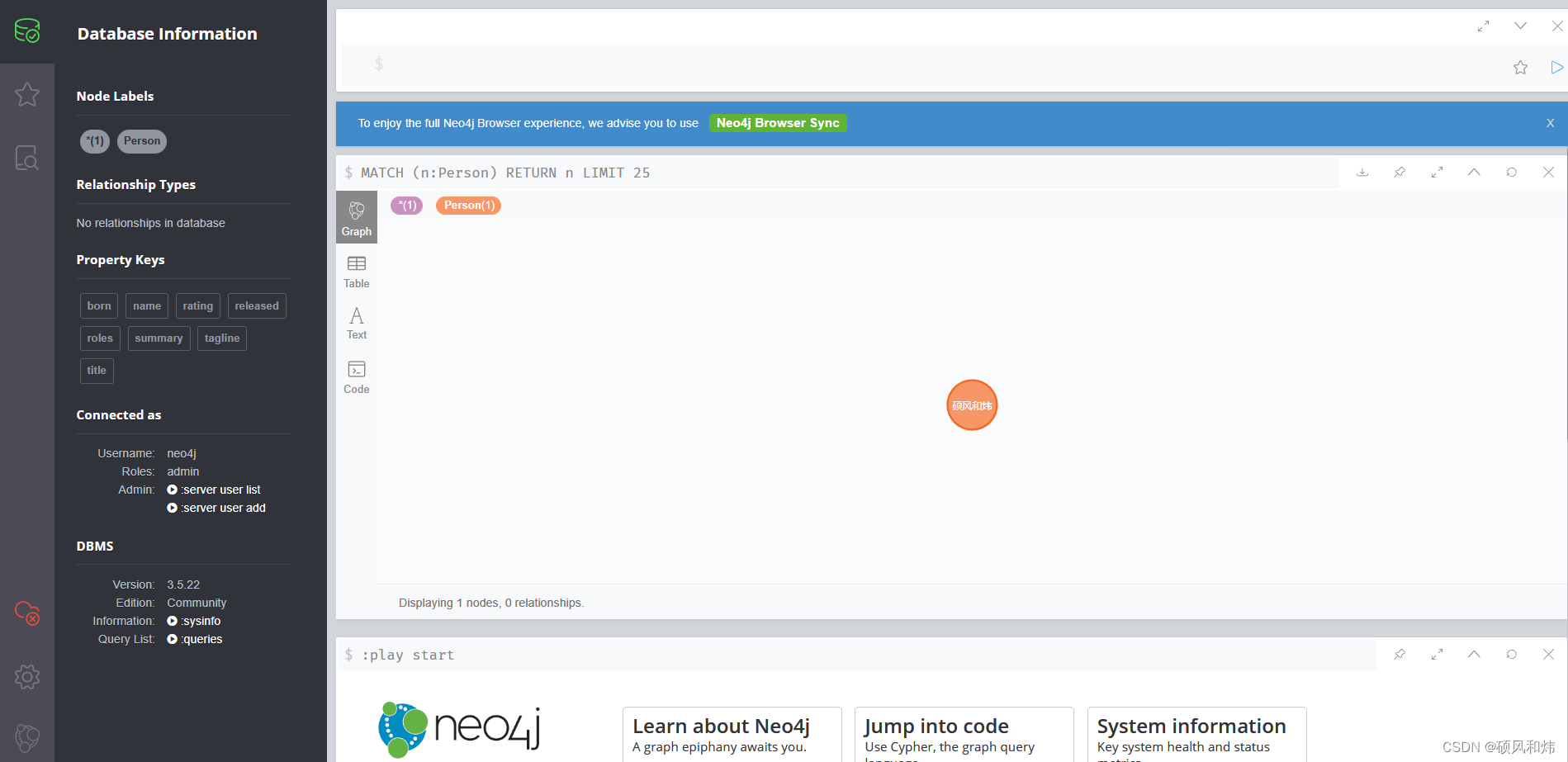Pin the :play start frame
This screenshot has width=1568, height=762.
[1400, 655]
